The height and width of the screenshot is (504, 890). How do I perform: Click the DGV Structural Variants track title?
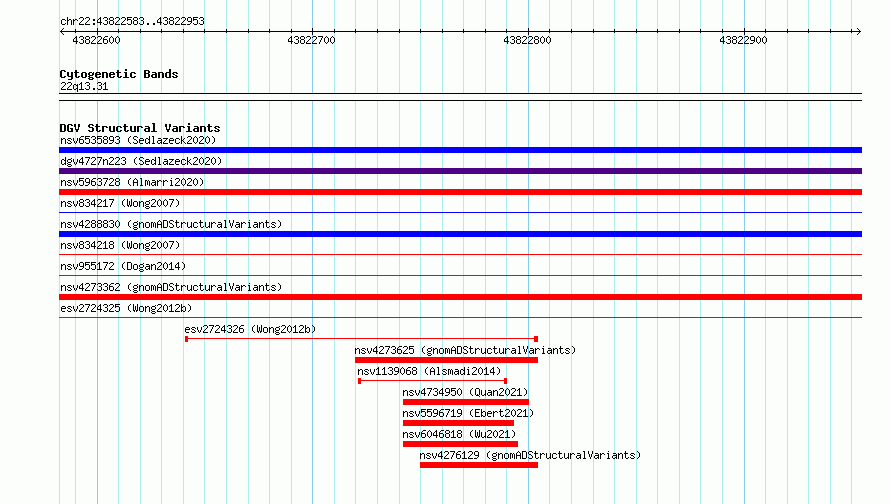click(x=140, y=128)
